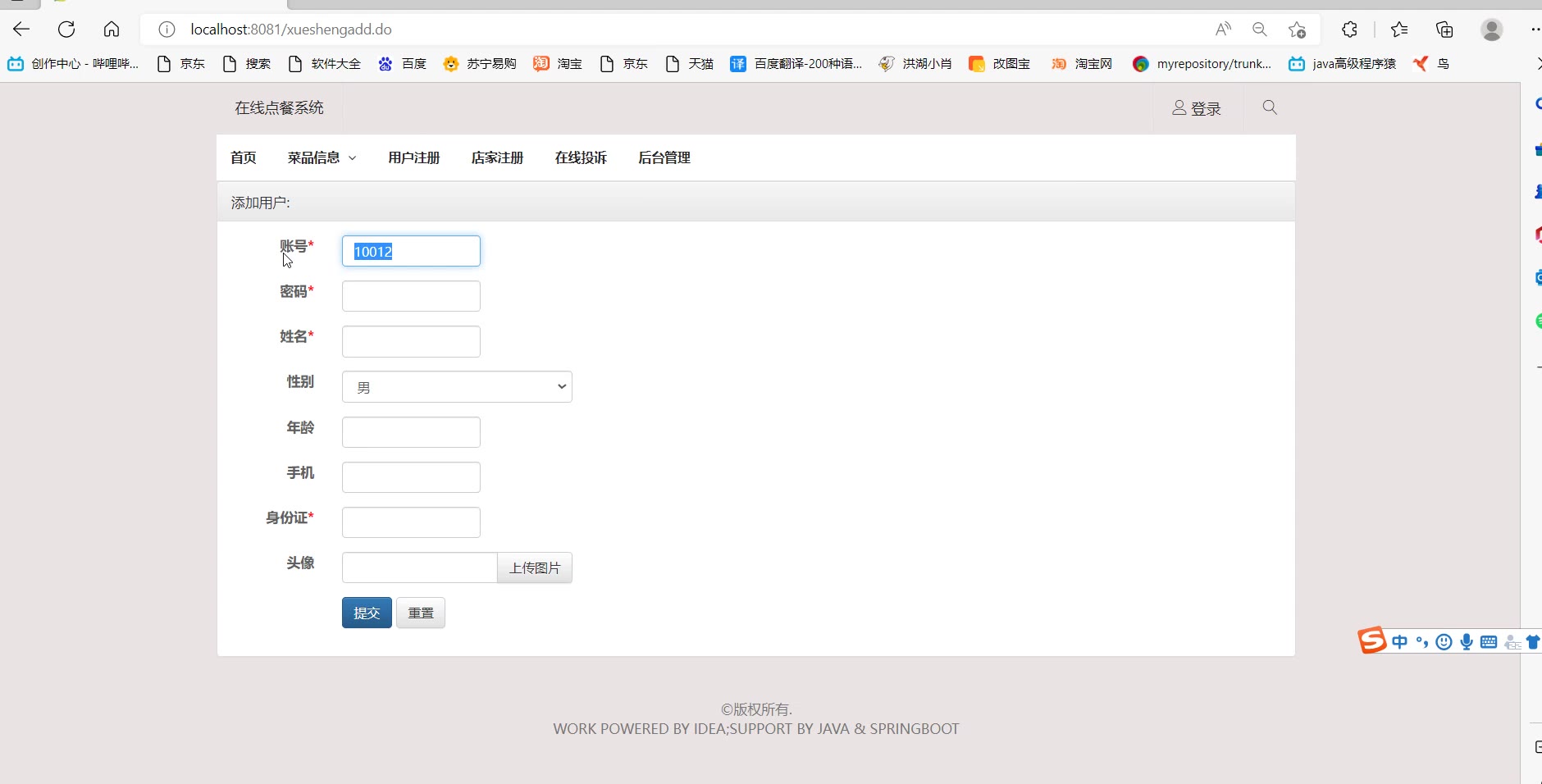The image size is (1542, 784).
Task: Click the 登录 login user link
Action: click(1197, 108)
